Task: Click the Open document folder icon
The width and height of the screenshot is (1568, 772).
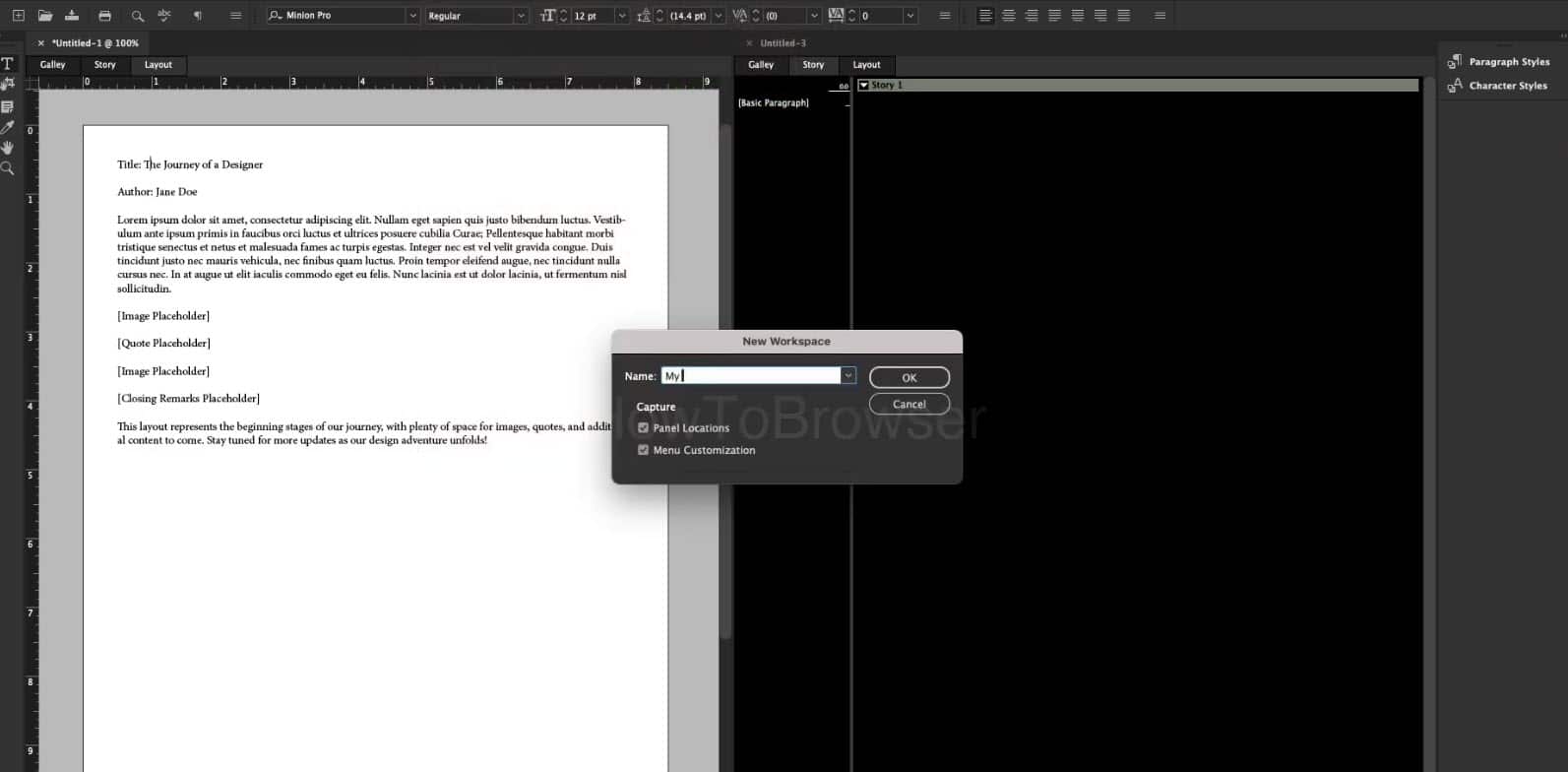Action: pyautogui.click(x=45, y=16)
